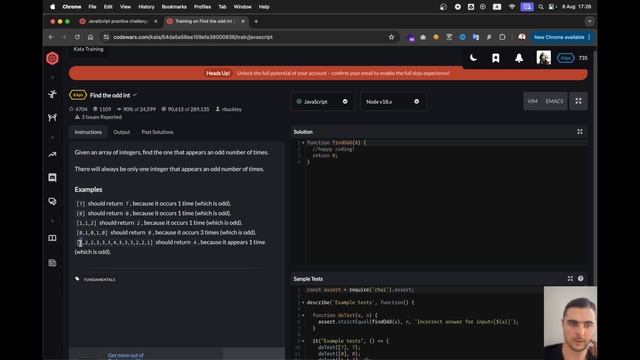Switch to JavaScript practice challenges tab
Viewport: 640px width, 360px height.
pyautogui.click(x=118, y=21)
